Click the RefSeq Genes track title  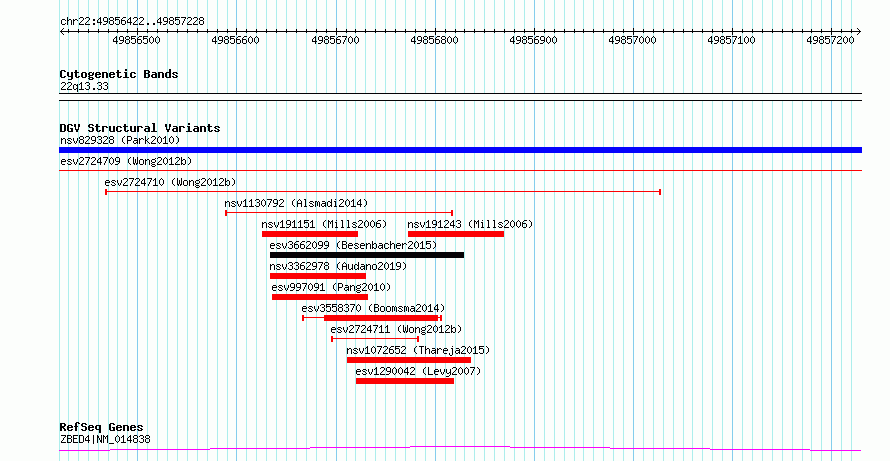tap(102, 427)
